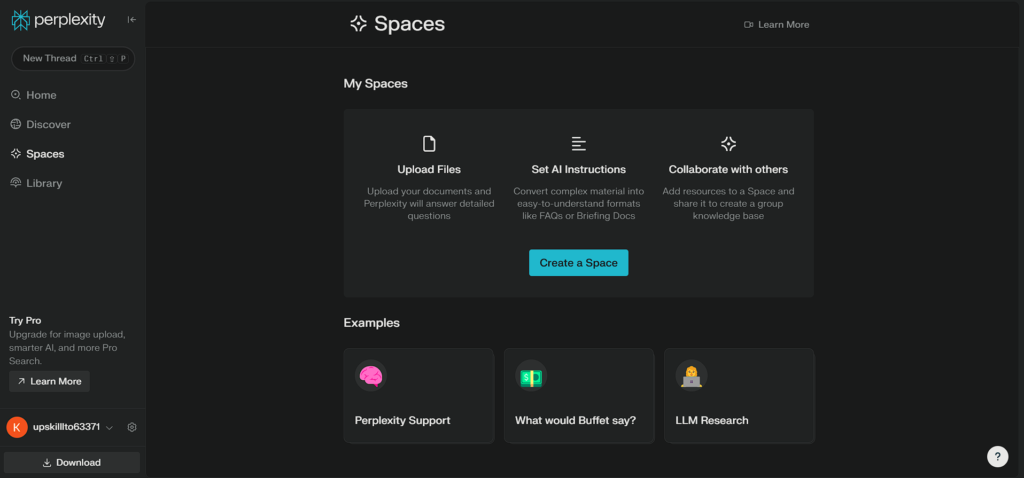Click the Download button
The image size is (1024, 478).
(72, 462)
